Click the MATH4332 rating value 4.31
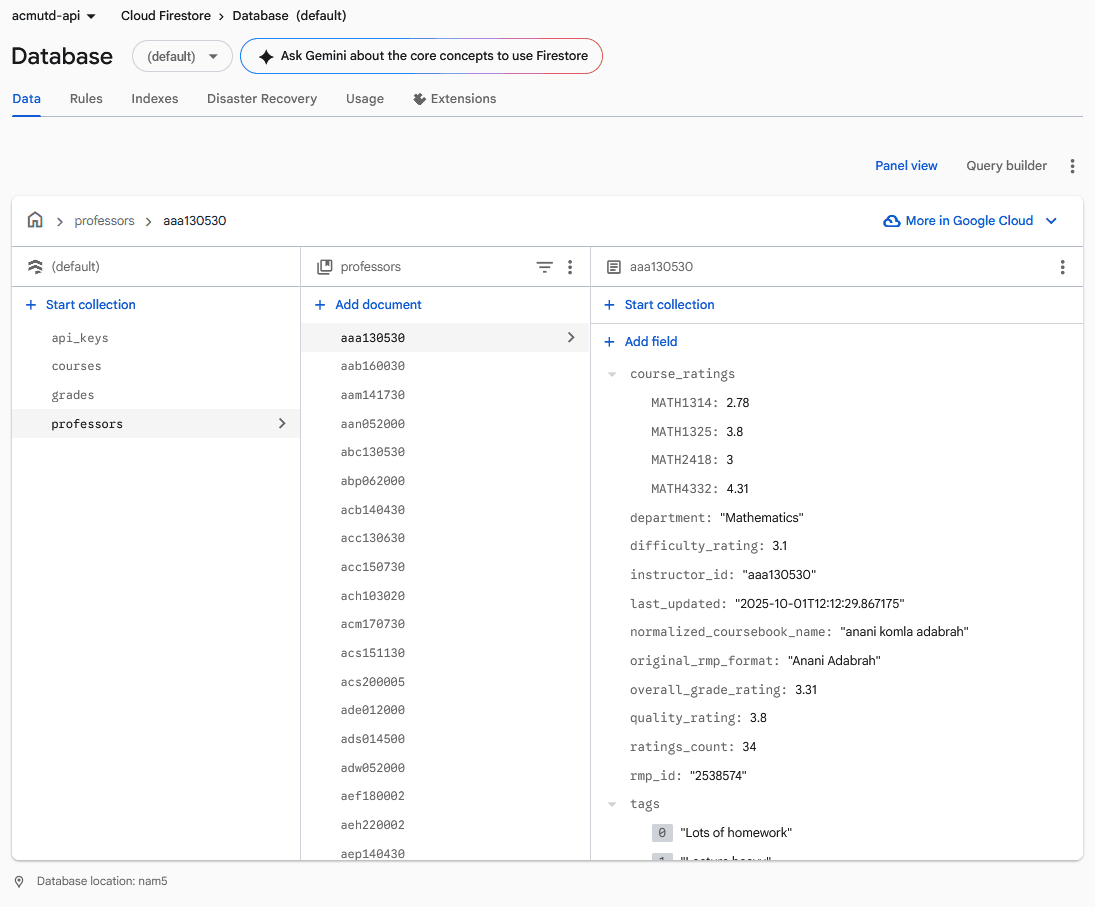The height and width of the screenshot is (907, 1095). (737, 489)
